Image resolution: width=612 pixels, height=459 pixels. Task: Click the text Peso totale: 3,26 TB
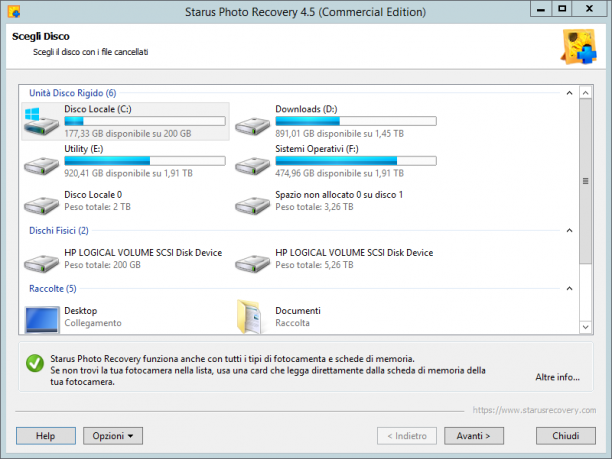coord(314,207)
